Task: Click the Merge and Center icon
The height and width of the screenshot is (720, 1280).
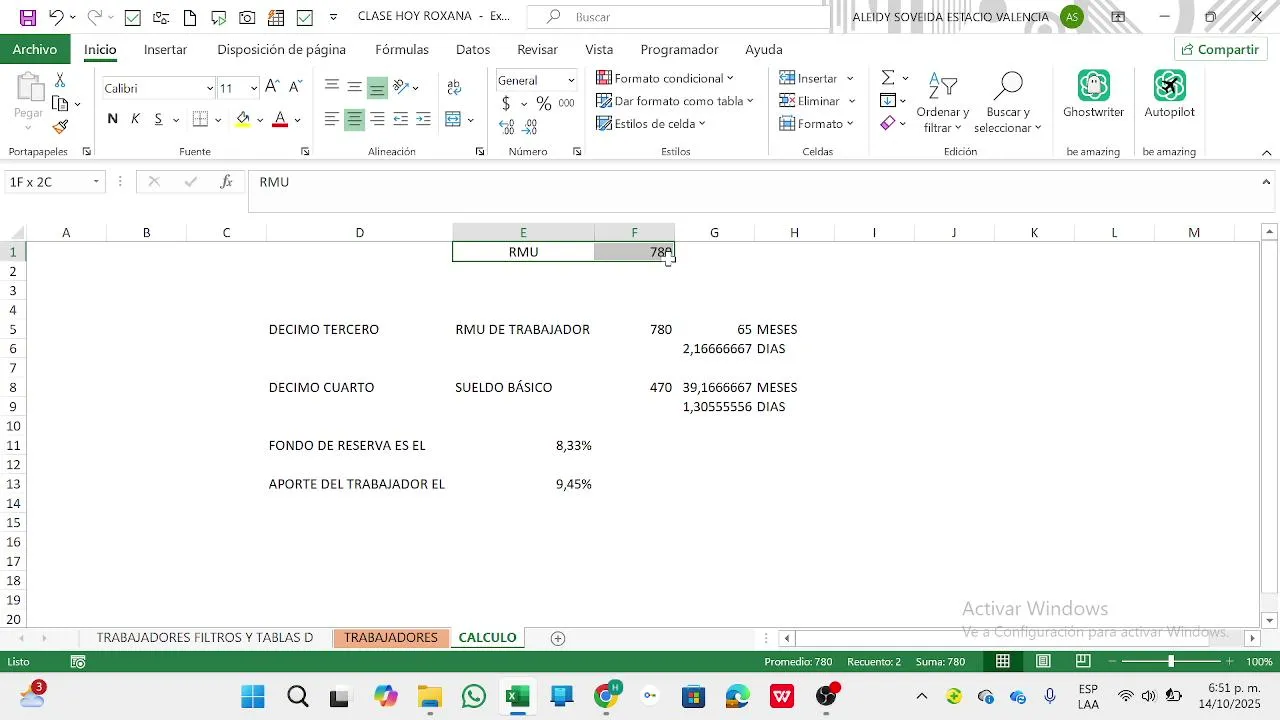Action: [x=453, y=119]
